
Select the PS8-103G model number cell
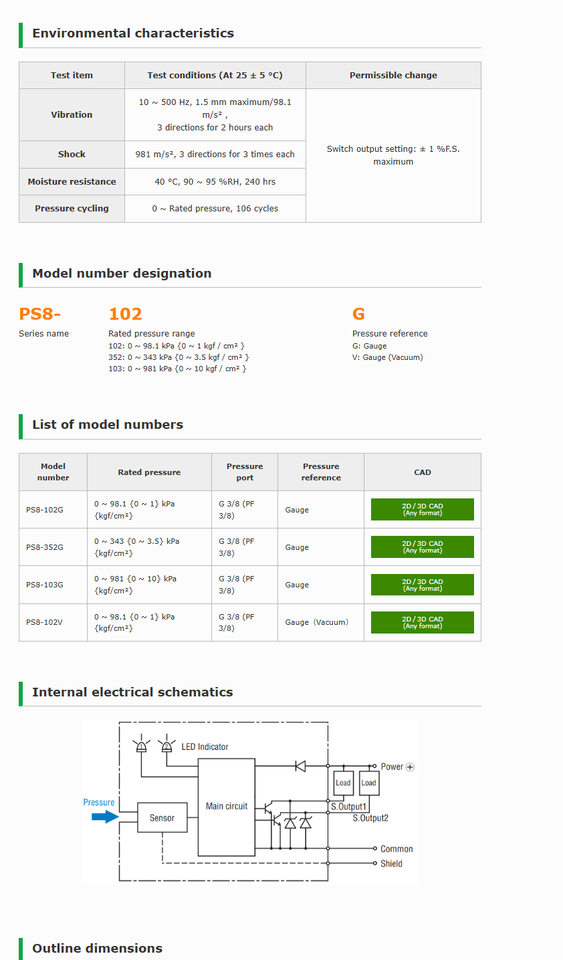coord(53,585)
